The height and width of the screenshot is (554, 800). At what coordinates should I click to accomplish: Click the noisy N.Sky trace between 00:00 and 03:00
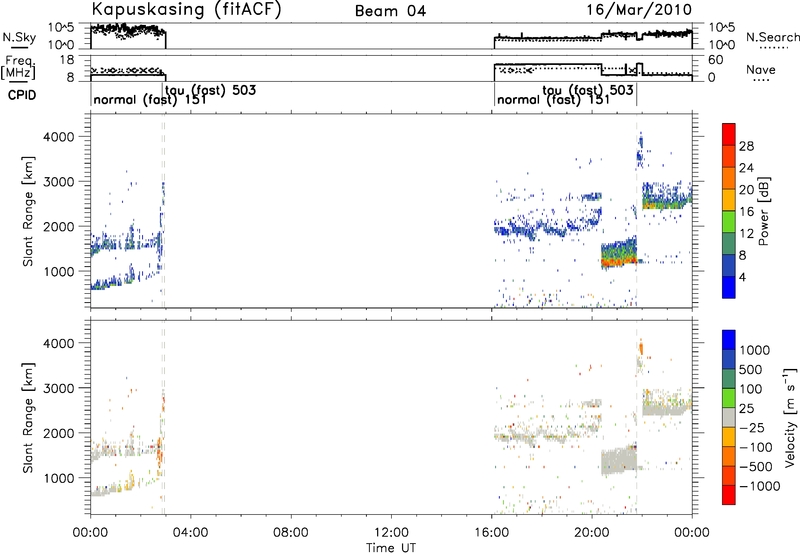point(128,31)
